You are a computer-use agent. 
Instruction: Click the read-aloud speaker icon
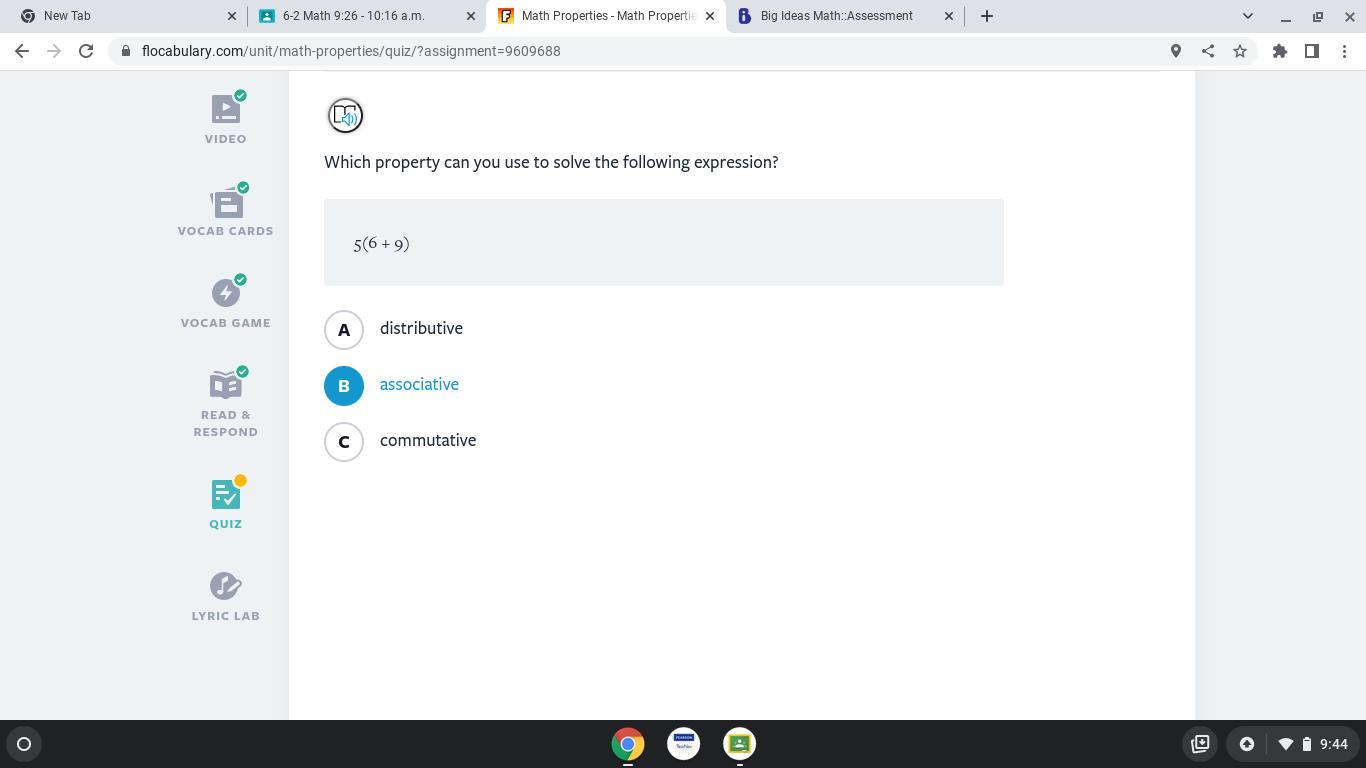345,116
